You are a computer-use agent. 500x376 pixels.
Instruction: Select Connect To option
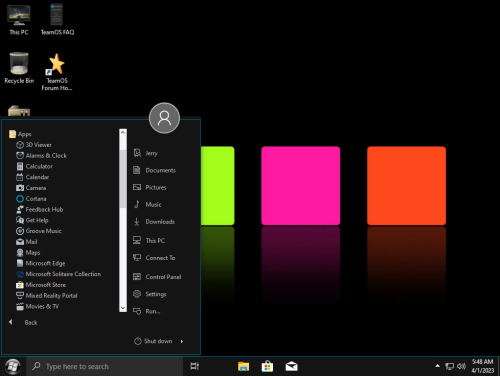click(x=154, y=258)
